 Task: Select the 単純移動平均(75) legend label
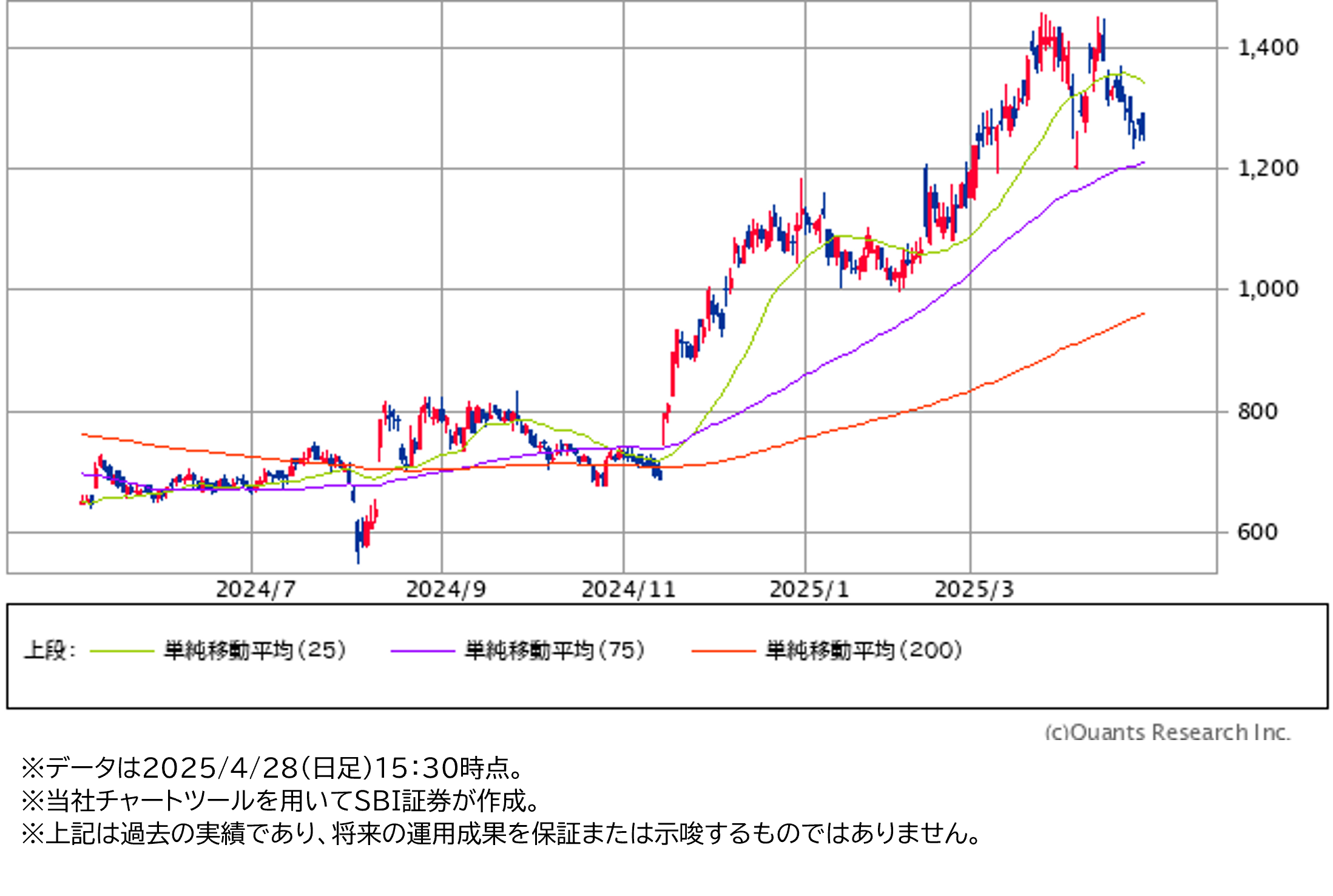click(555, 650)
